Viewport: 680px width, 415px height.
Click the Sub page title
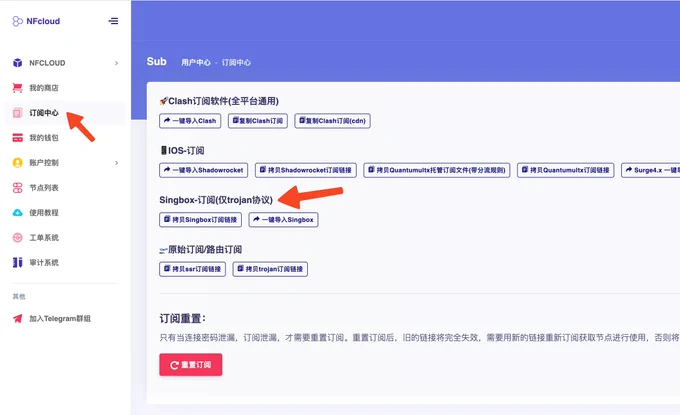click(157, 62)
